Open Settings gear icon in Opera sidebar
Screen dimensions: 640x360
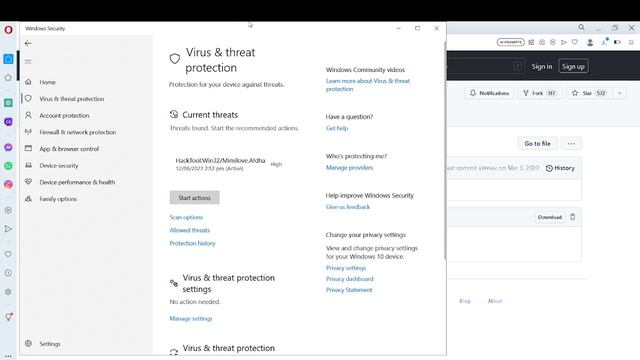(8, 292)
